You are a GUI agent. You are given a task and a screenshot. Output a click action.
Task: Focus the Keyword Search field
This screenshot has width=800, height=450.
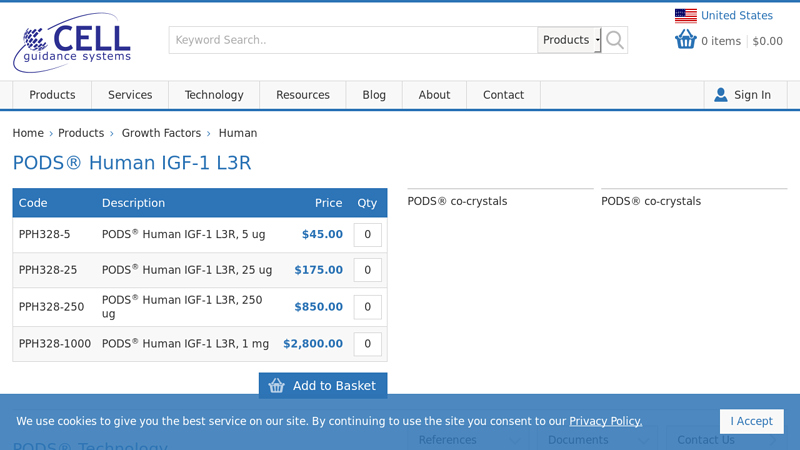tap(353, 40)
